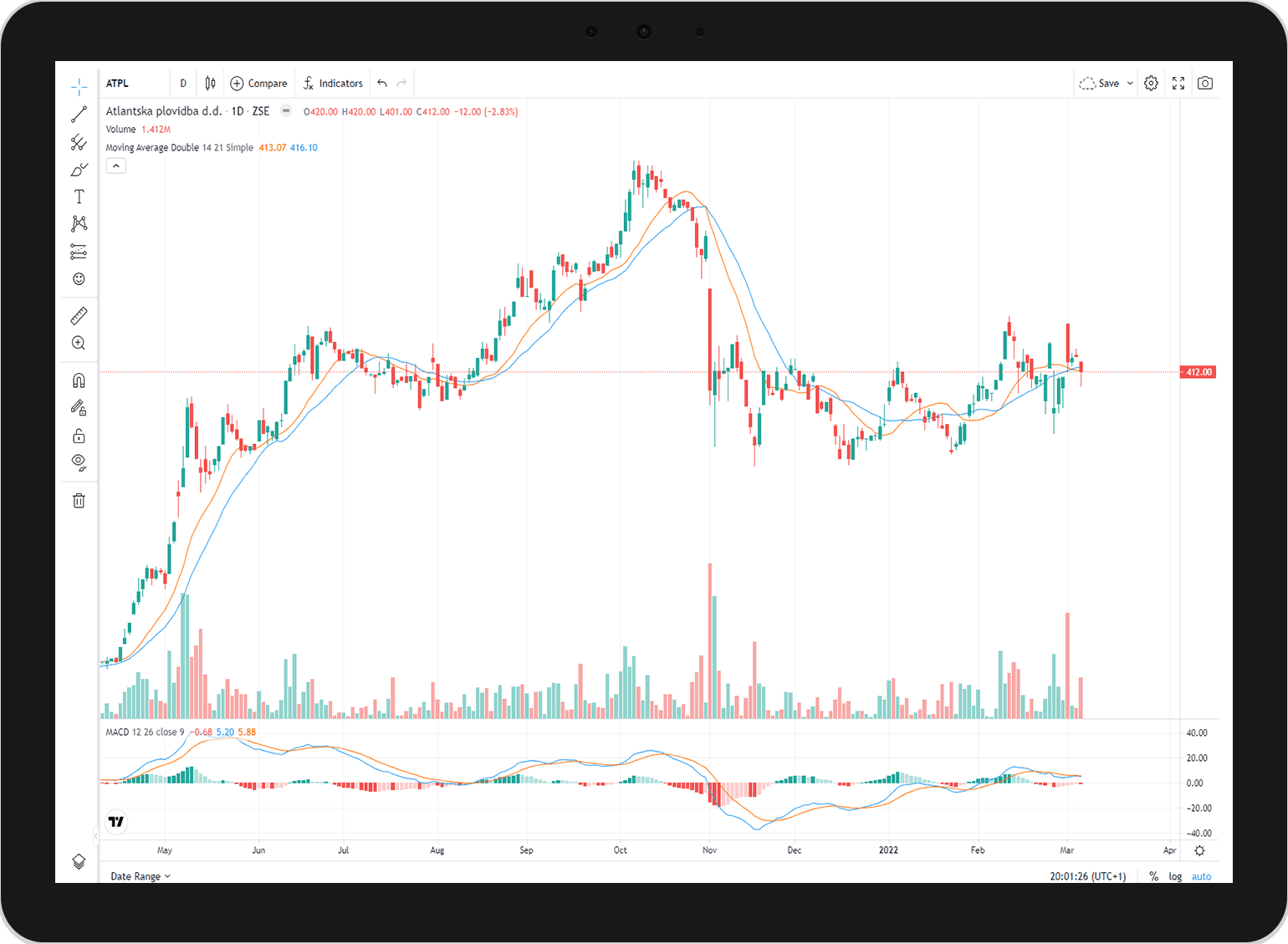Open chart settings gear
The image size is (1288, 944).
[x=1152, y=84]
